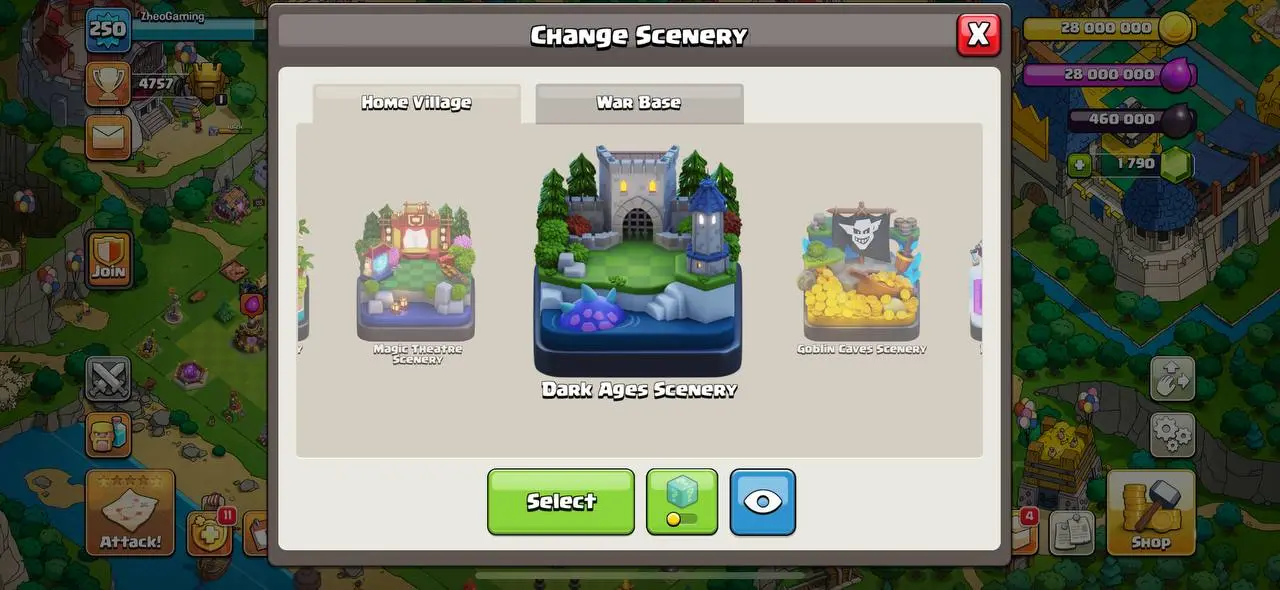
Task: Click the green Select button
Action: [x=561, y=501]
